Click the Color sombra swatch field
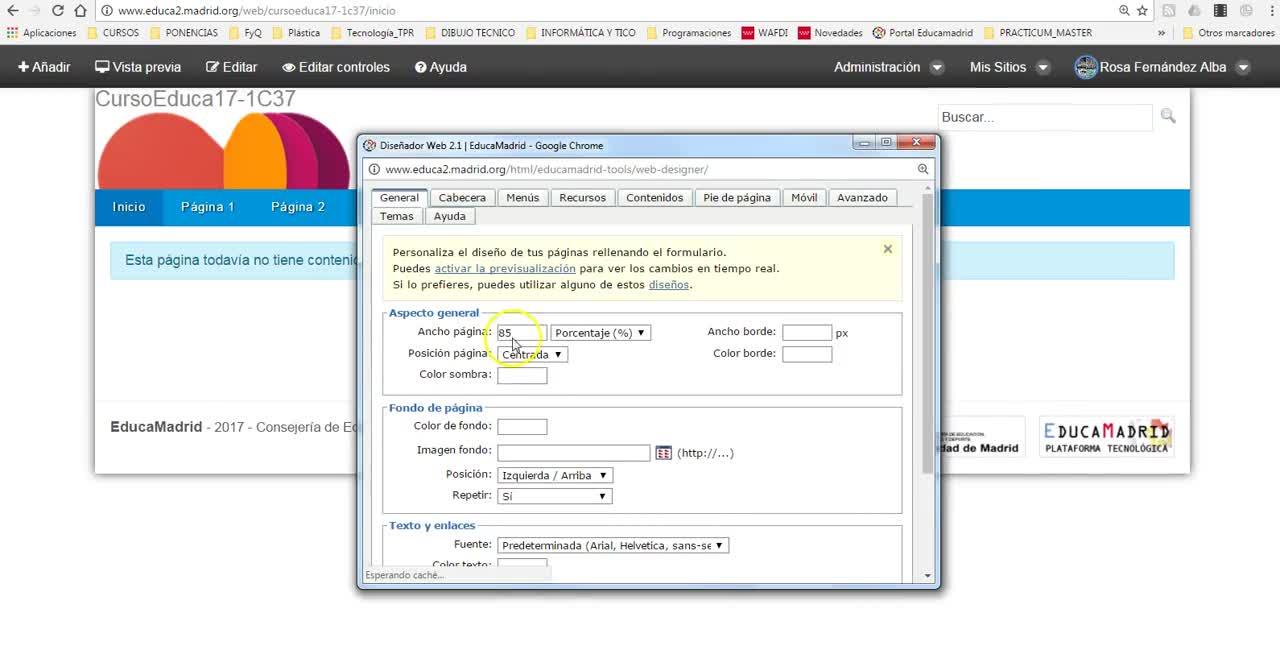The height and width of the screenshot is (646, 1280). 522,375
